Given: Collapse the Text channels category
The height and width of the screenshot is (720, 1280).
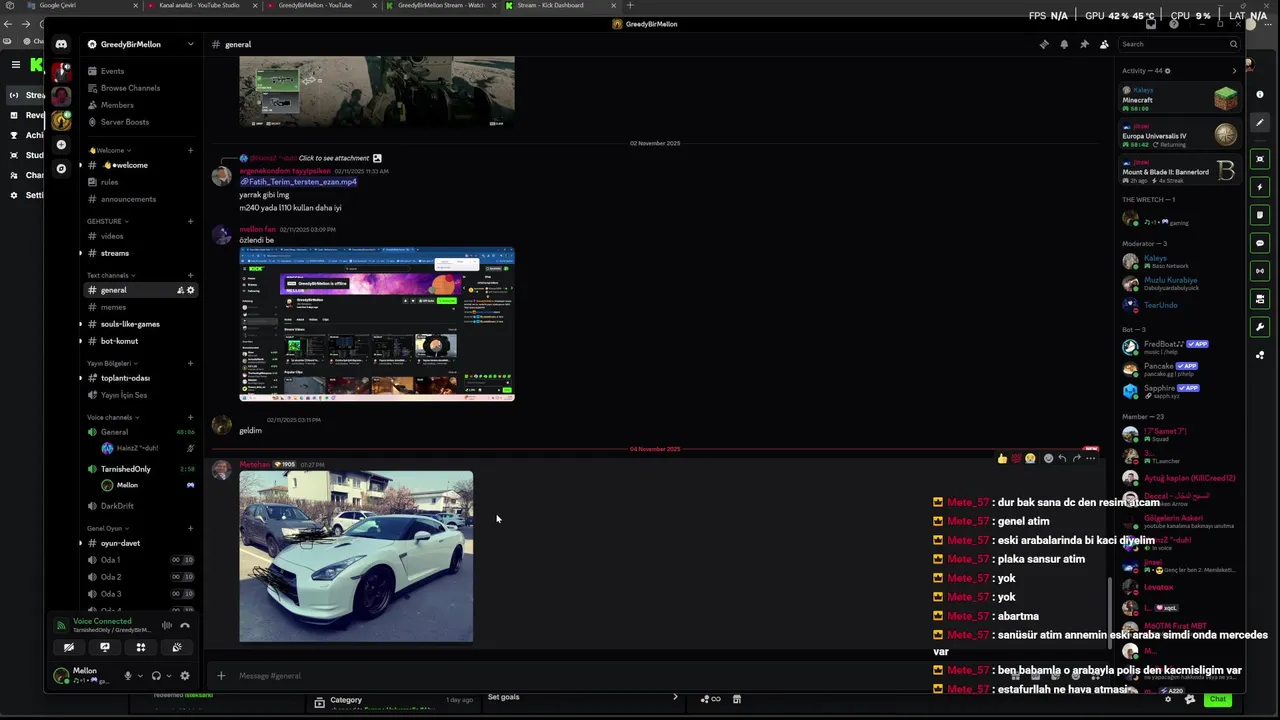Looking at the screenshot, I should (x=111, y=275).
